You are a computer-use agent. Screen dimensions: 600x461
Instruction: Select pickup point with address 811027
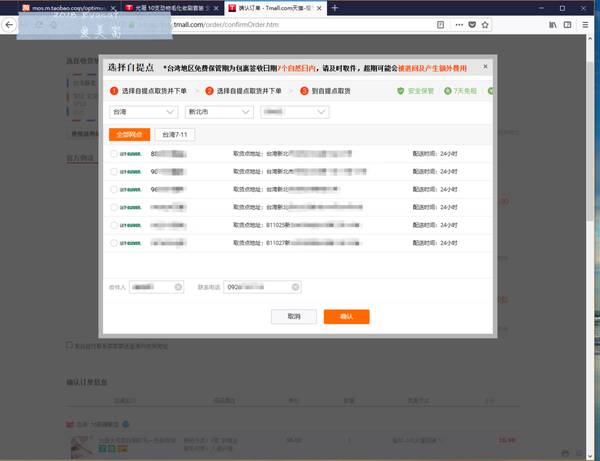114,243
